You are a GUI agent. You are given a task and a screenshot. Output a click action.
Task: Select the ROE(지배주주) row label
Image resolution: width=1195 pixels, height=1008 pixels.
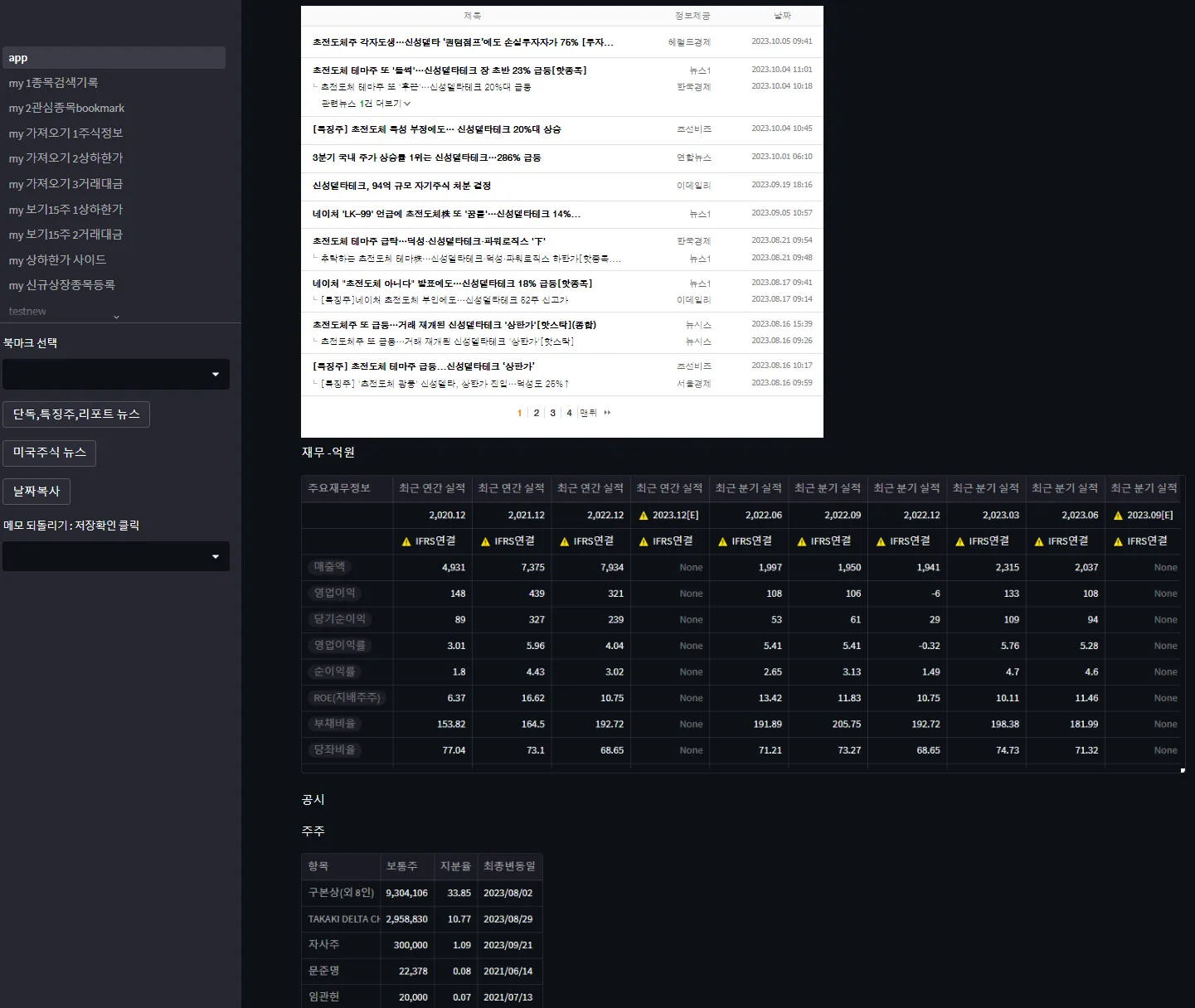pyautogui.click(x=347, y=698)
